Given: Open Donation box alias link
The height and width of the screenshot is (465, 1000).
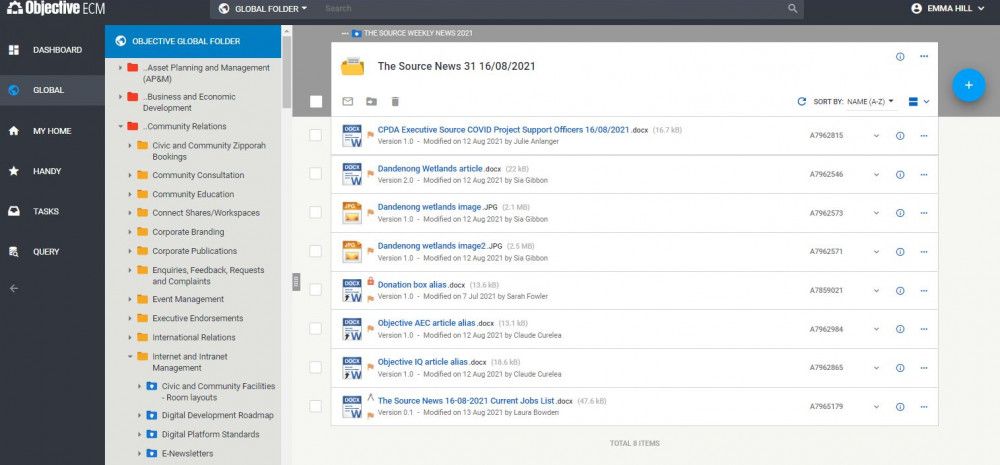Looking at the screenshot, I should coord(412,285).
